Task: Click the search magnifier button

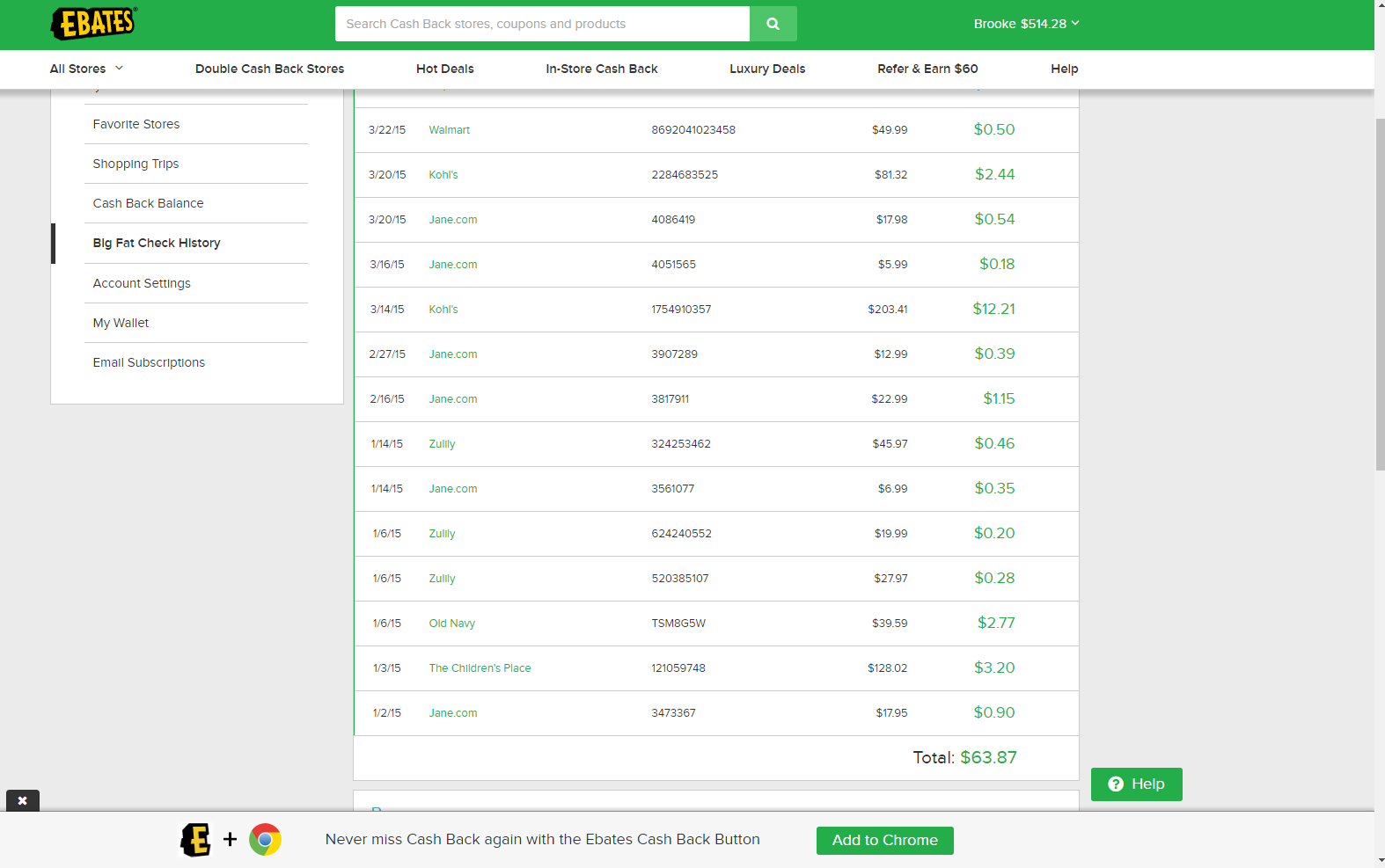Action: 773,24
